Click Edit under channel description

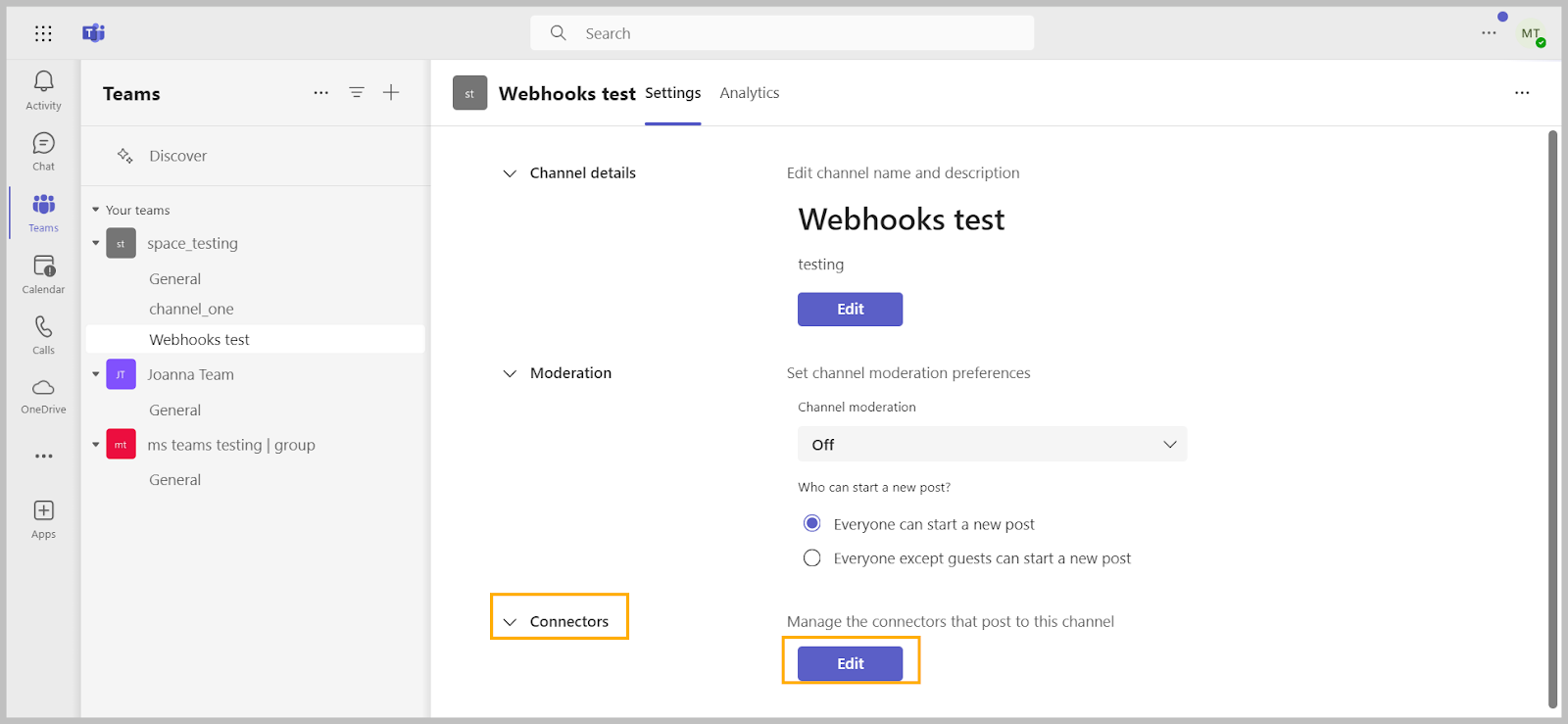(x=850, y=309)
